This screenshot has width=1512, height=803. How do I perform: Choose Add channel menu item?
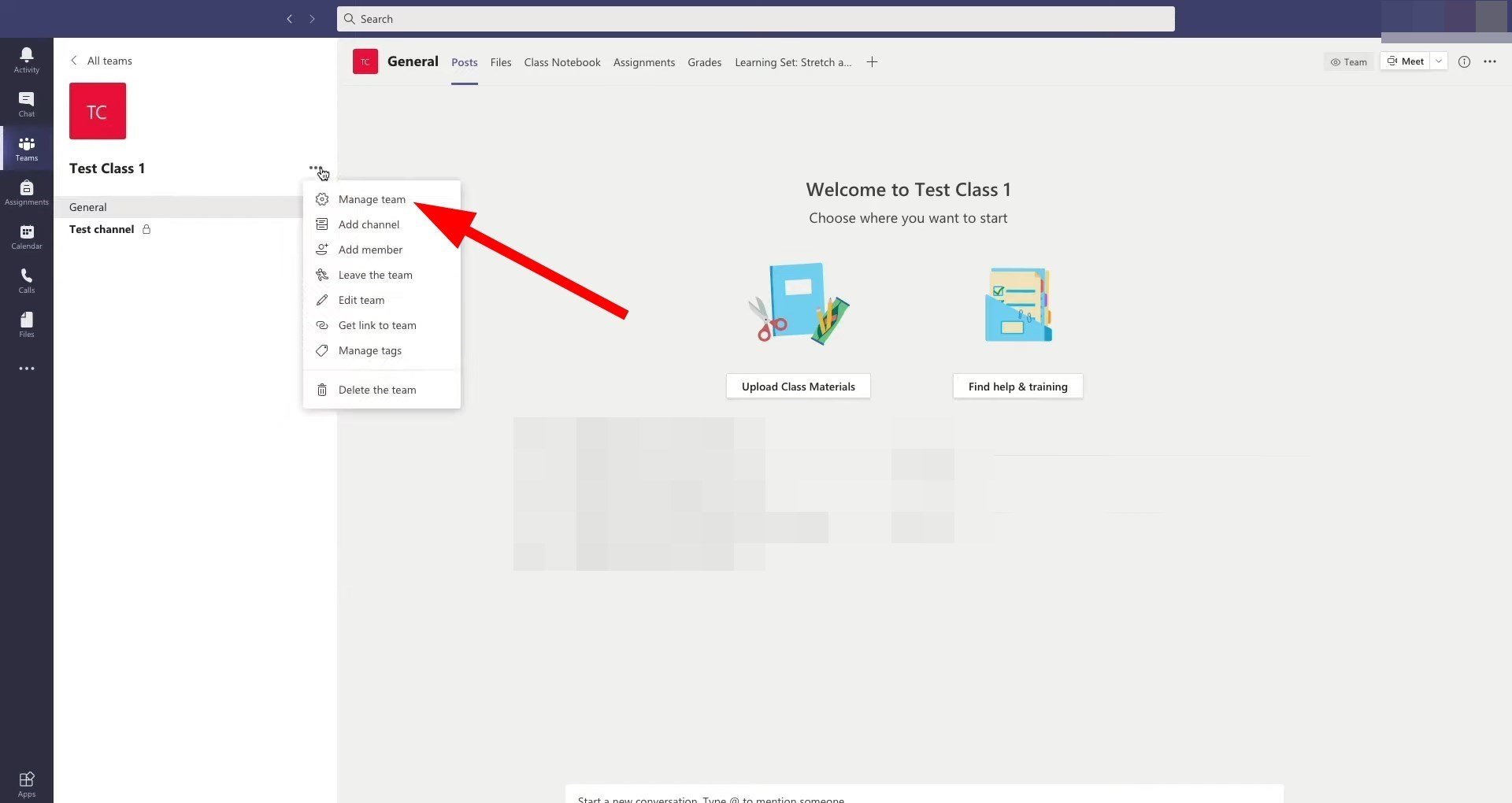(x=382, y=224)
